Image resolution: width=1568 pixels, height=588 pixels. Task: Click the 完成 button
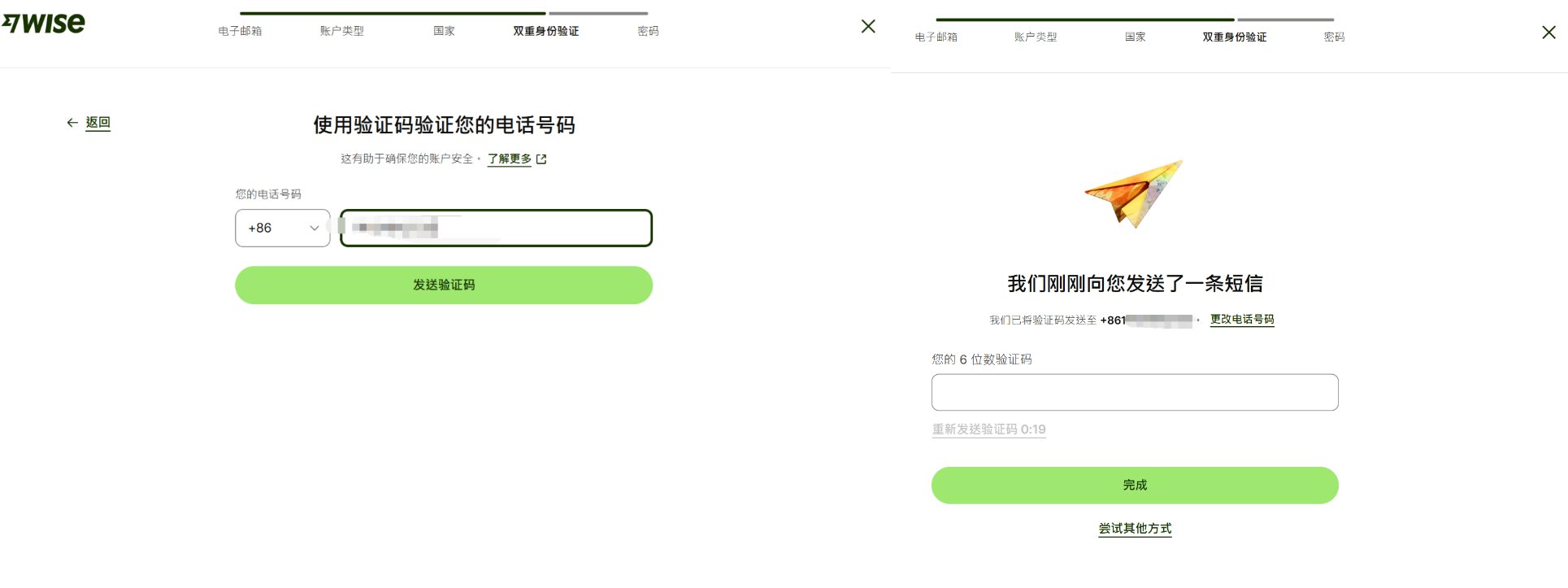pyautogui.click(x=1134, y=484)
